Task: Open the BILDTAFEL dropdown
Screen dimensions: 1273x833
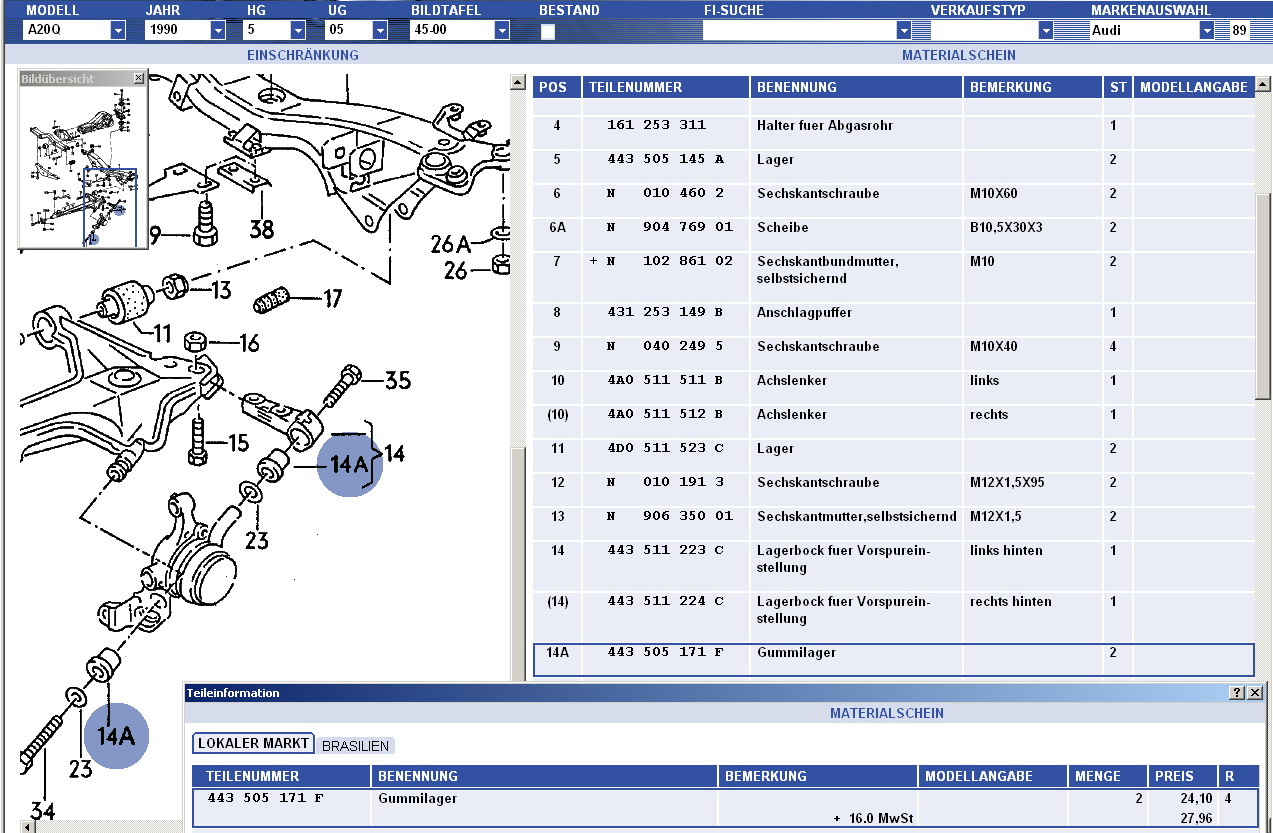Action: 502,30
